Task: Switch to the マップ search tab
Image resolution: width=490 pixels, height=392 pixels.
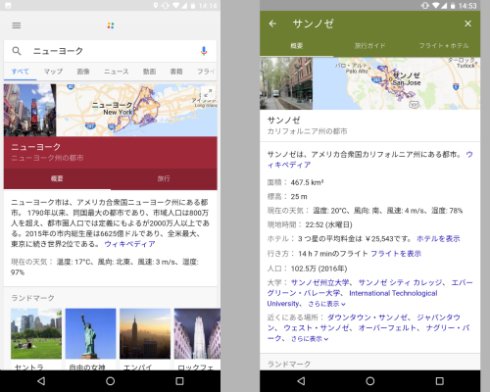Action: coord(53,71)
